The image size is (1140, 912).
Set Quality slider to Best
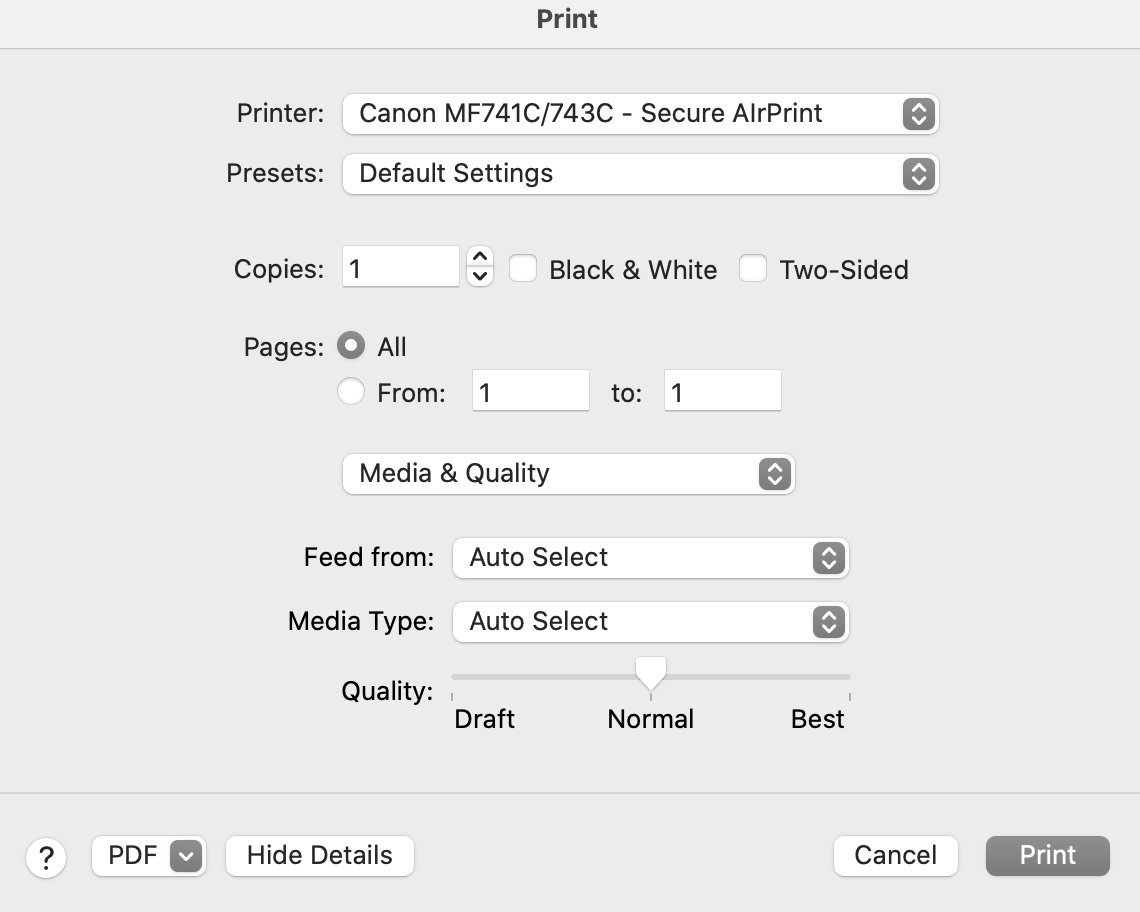[x=849, y=678]
